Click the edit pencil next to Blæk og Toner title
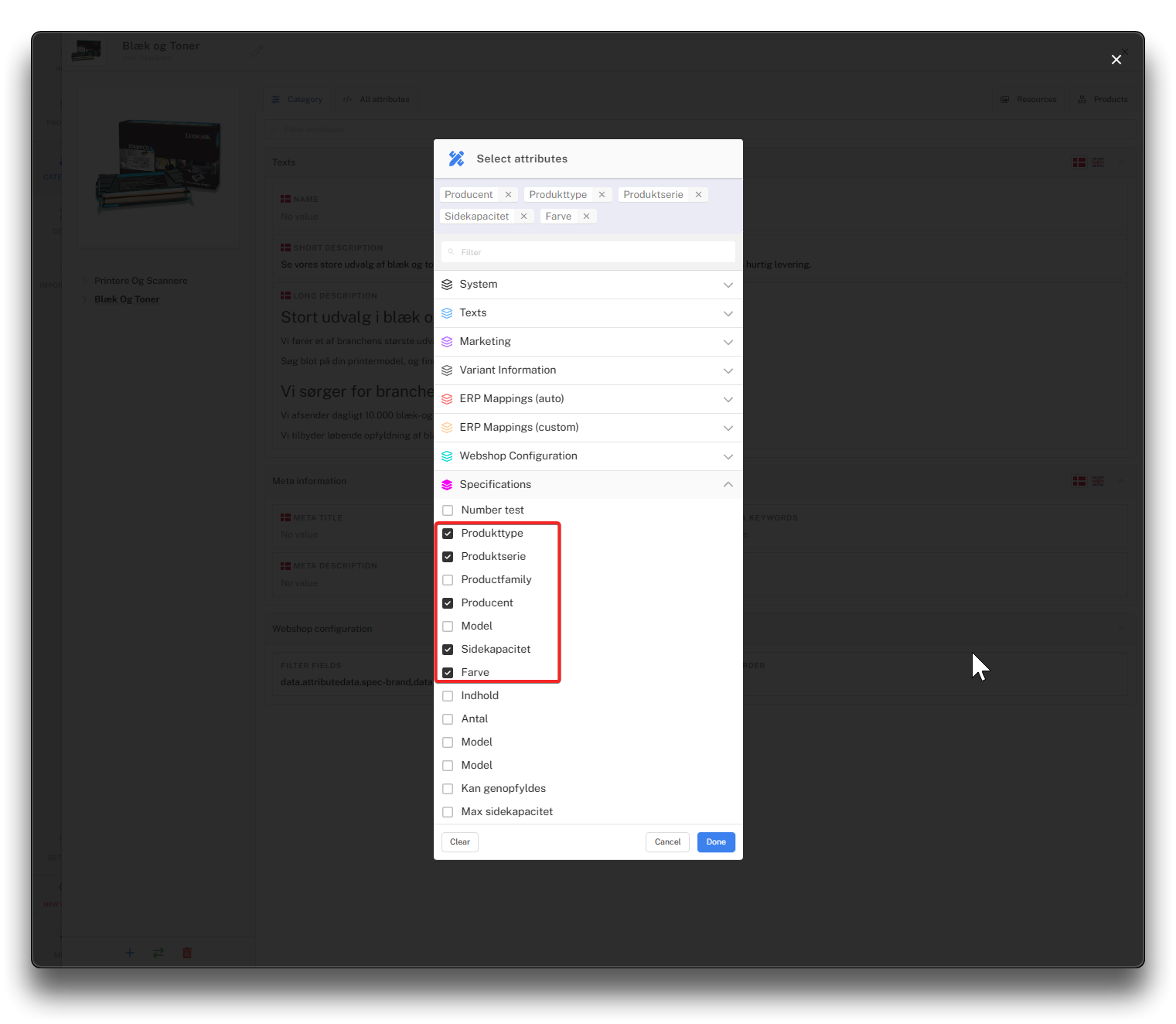Viewport: 1176px width, 1024px height. pyautogui.click(x=257, y=51)
